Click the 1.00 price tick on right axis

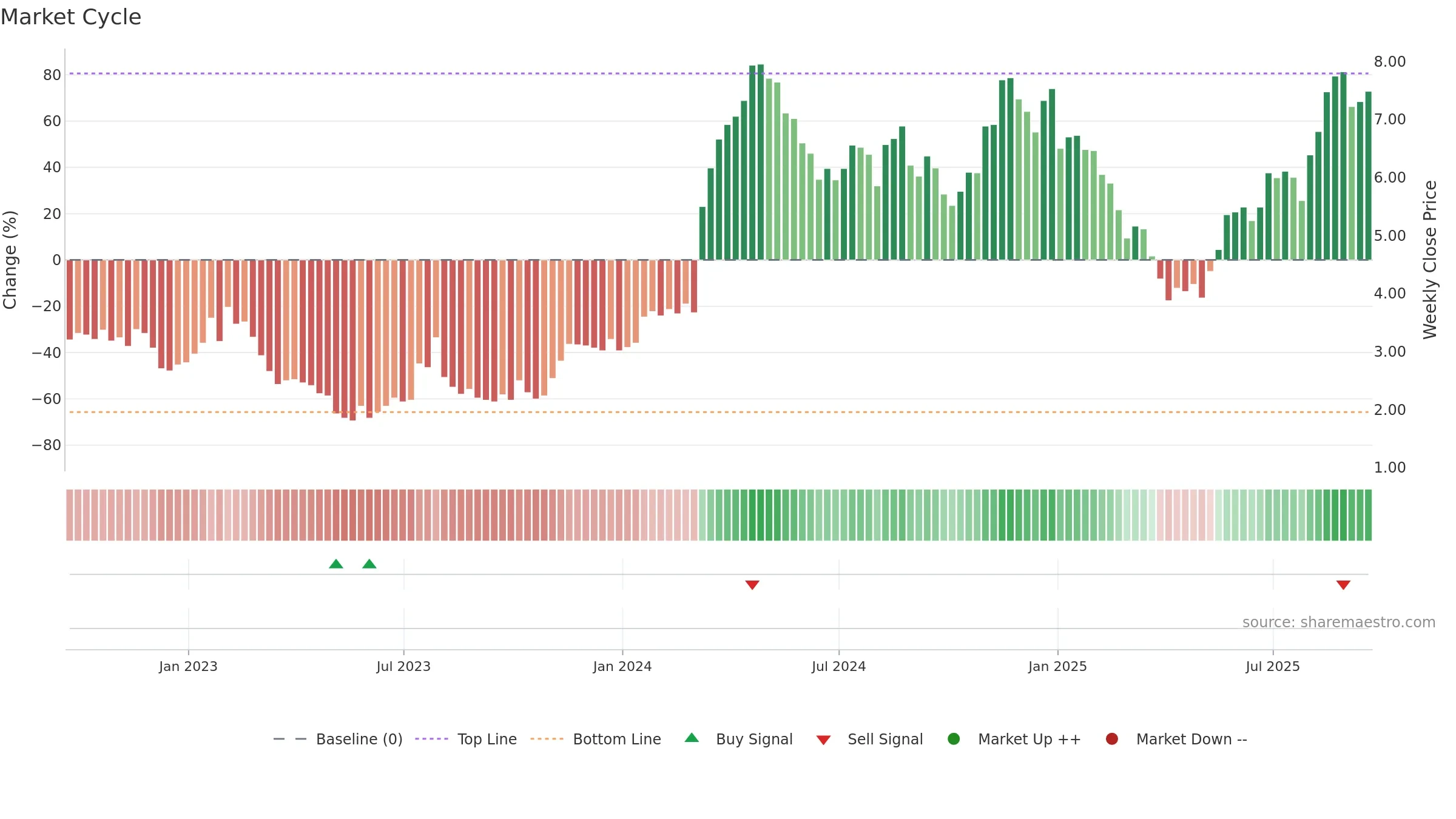coord(1390,468)
